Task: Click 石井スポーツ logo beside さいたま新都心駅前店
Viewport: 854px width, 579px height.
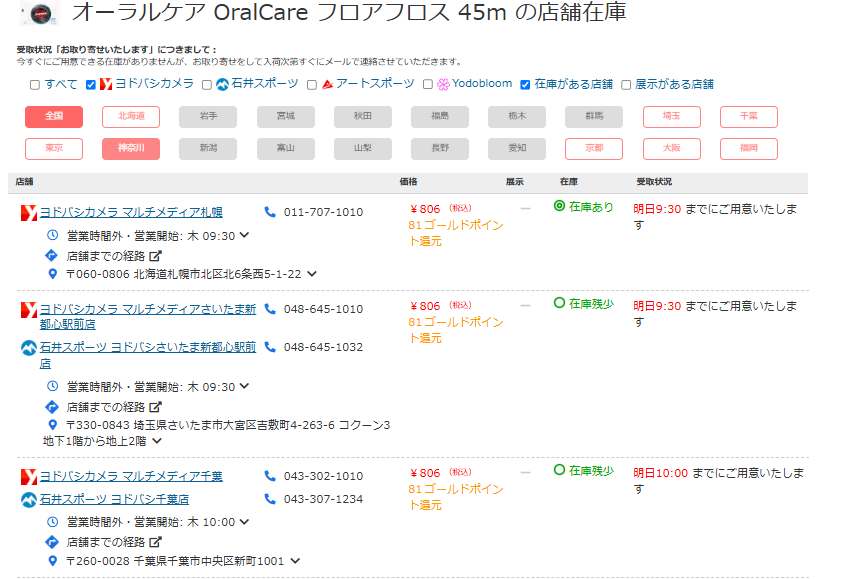Action: (x=29, y=348)
